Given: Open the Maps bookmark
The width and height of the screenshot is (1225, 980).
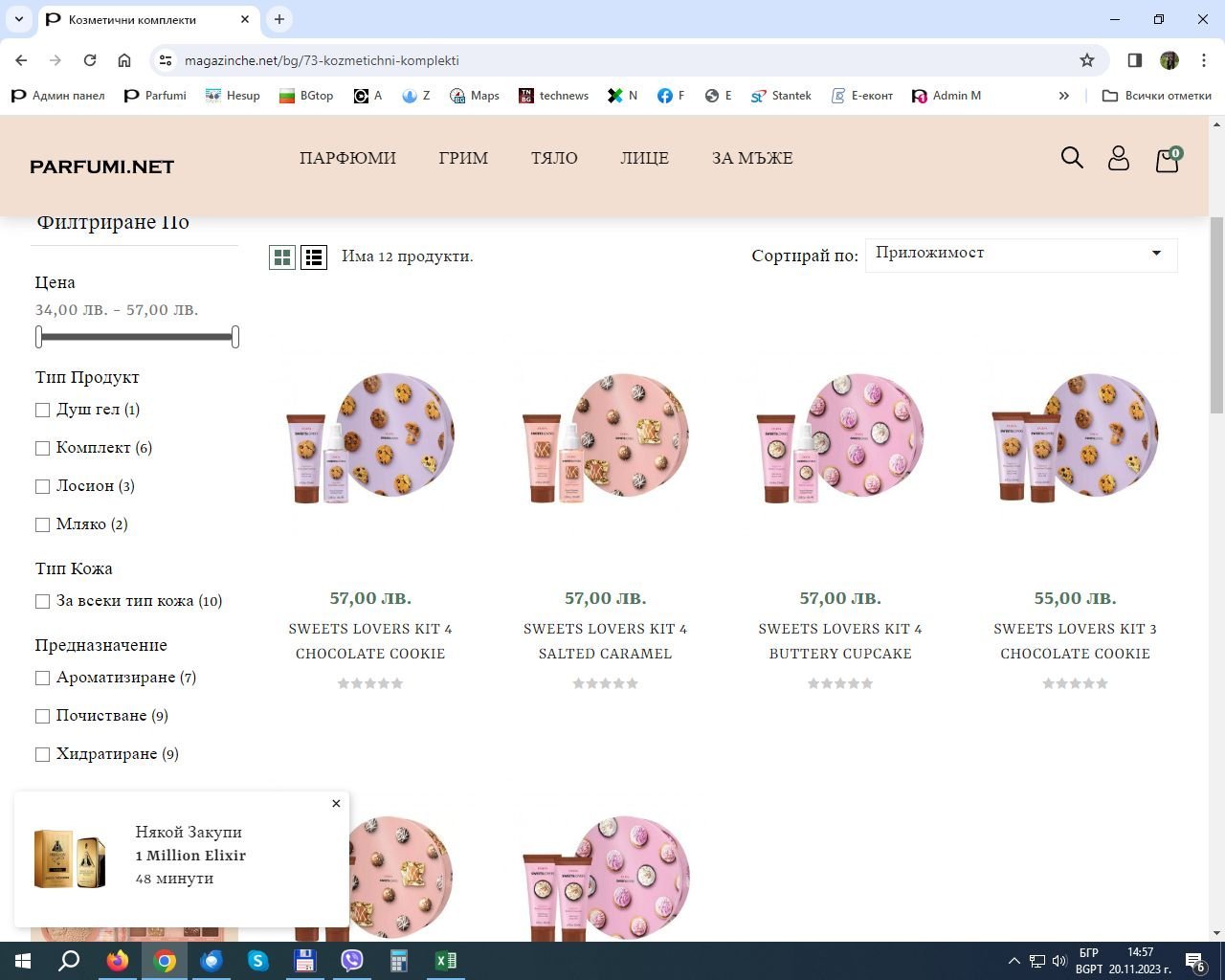Looking at the screenshot, I should [x=475, y=96].
